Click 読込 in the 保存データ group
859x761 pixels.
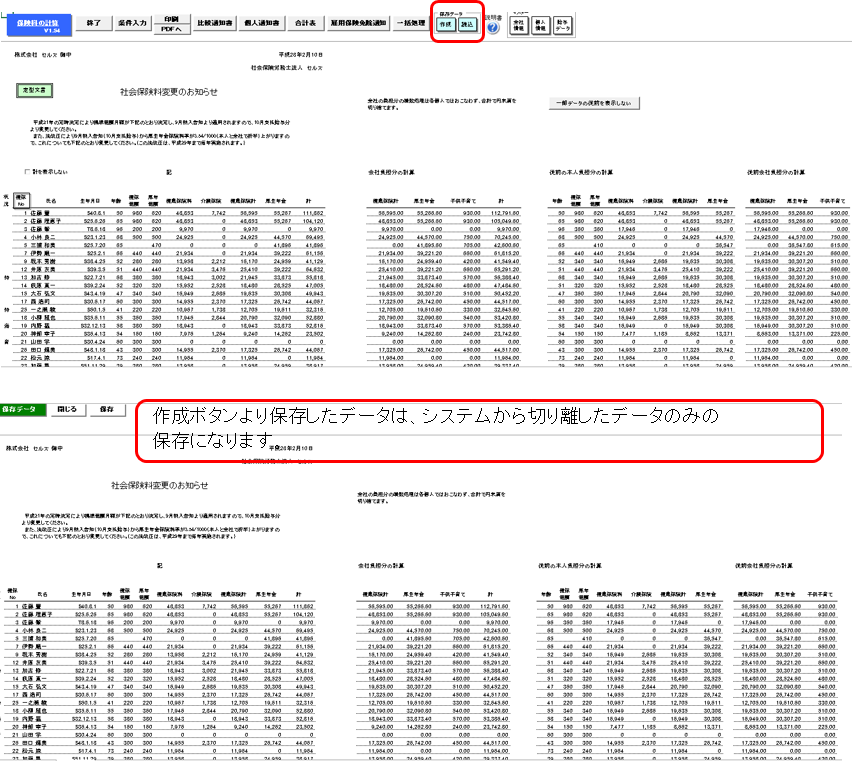[x=467, y=25]
